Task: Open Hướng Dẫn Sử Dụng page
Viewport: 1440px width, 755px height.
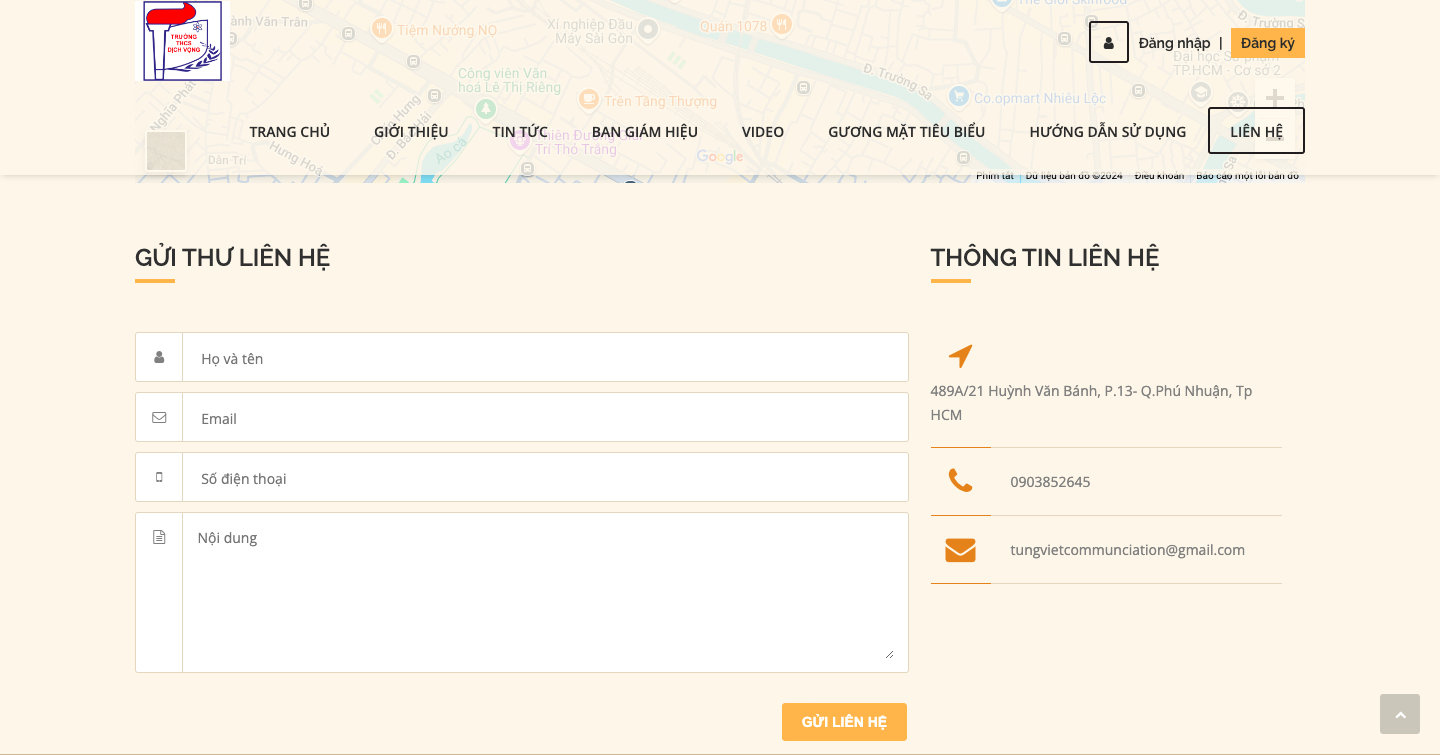Action: tap(1107, 132)
